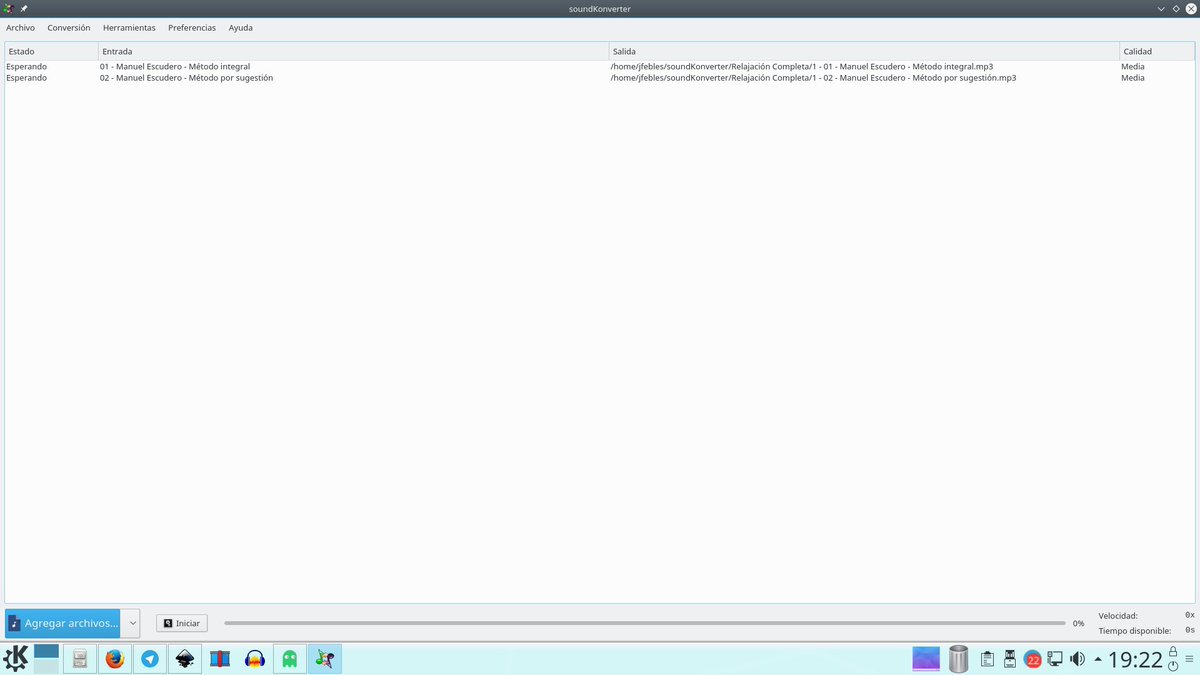Click 'Esperando' status of Método integral row
The height and width of the screenshot is (675, 1200).
pos(27,66)
